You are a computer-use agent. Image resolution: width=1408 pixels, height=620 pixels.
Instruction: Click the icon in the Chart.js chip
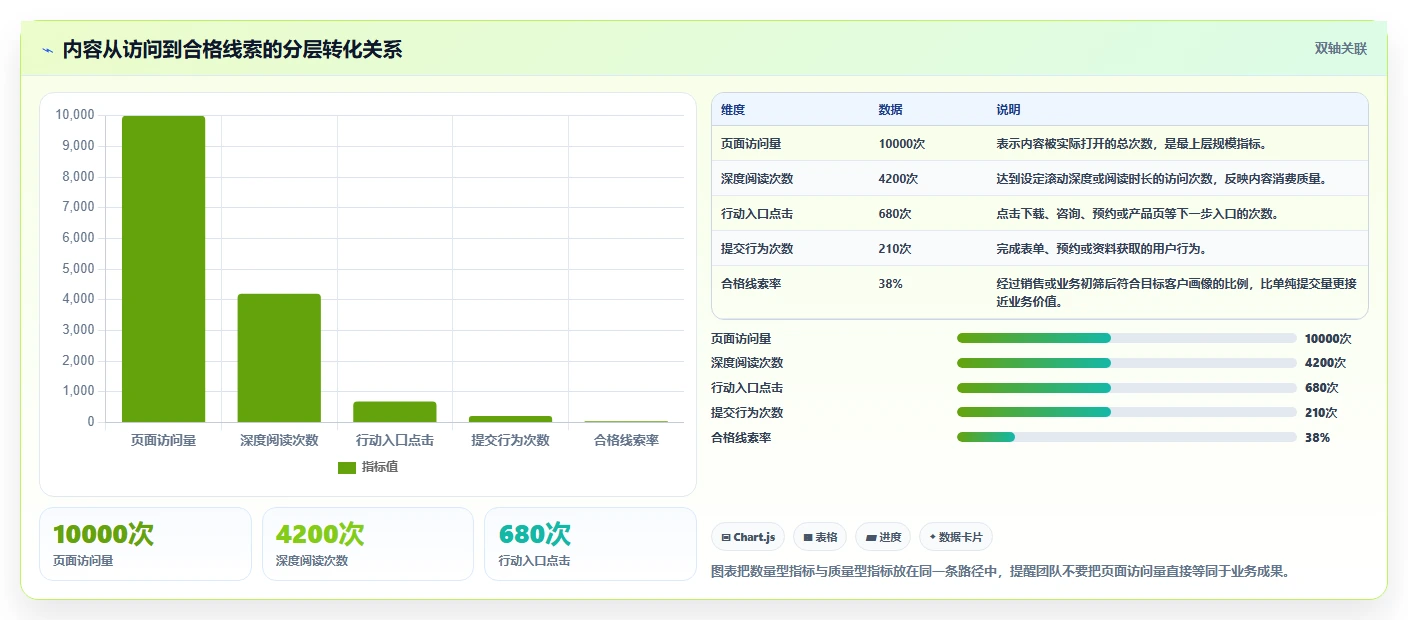726,537
